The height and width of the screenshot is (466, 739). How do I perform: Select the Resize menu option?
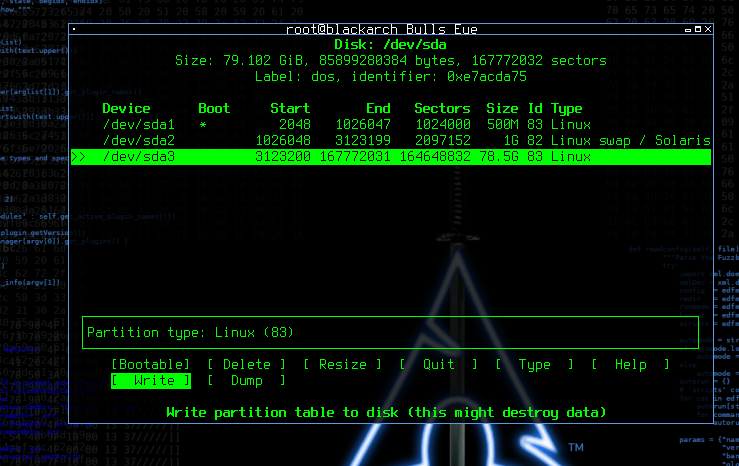(343, 364)
